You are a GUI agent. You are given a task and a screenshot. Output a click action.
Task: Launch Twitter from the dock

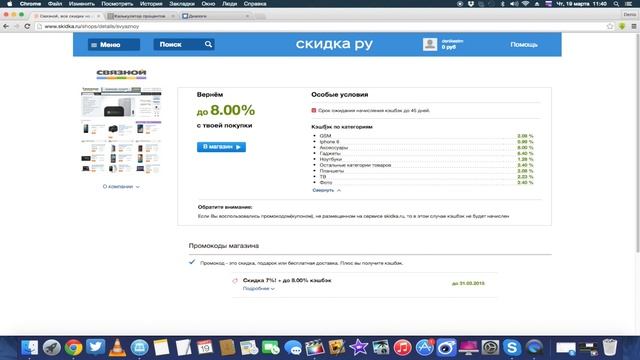pyautogui.click(x=96, y=348)
